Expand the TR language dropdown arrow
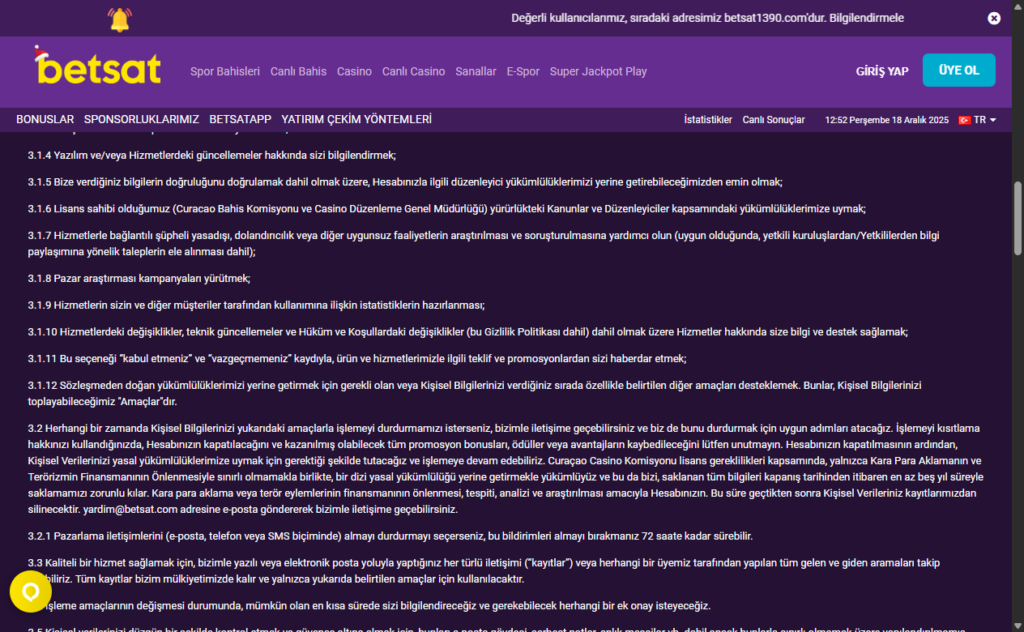 click(x=993, y=120)
